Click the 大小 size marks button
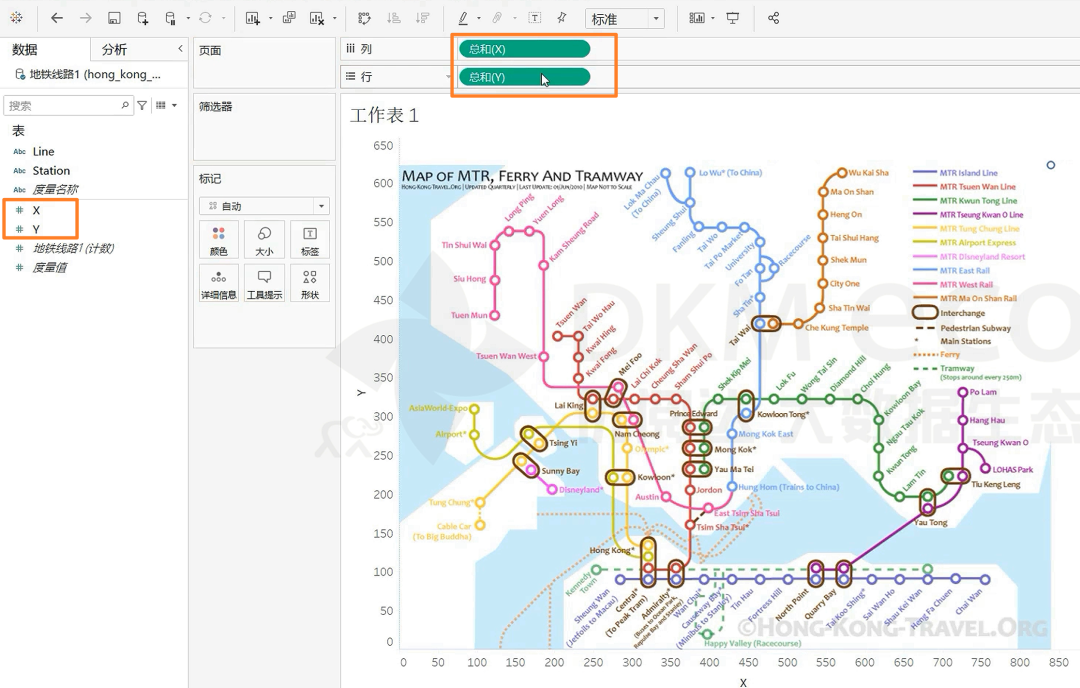Viewport: 1080px width, 688px height. (264, 240)
